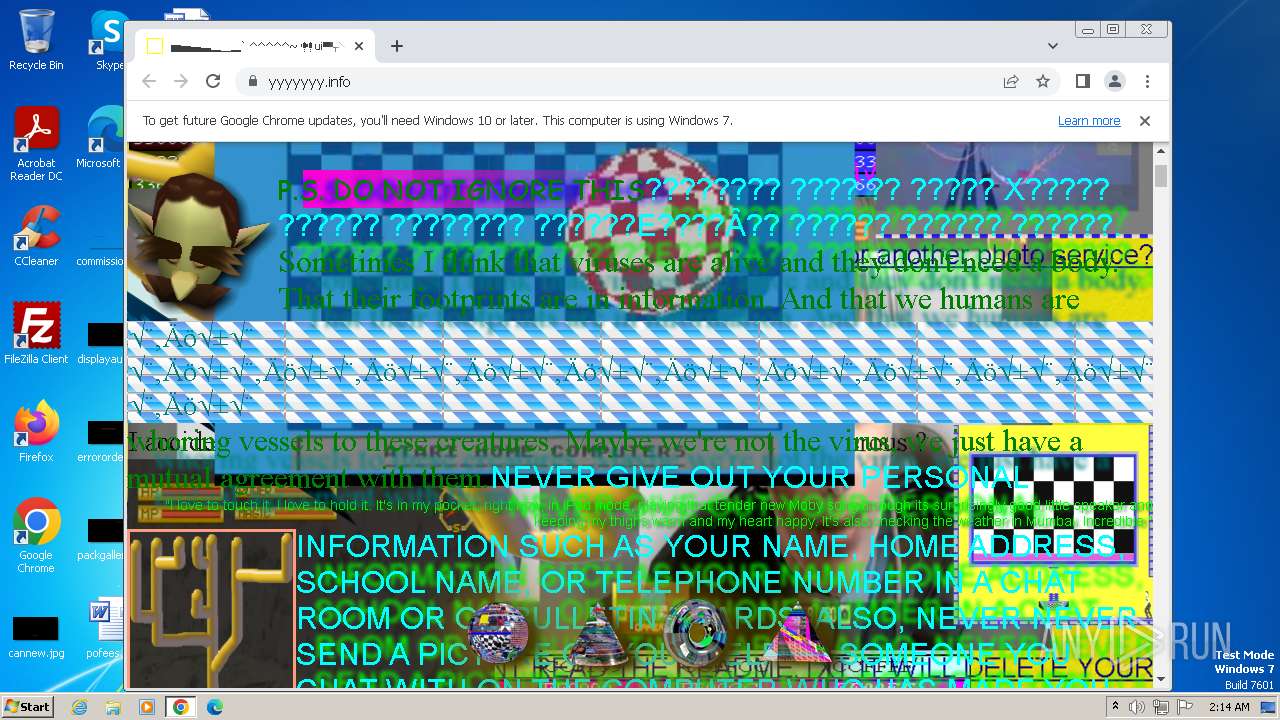The image size is (1280, 720).
Task: Click the bearded mask face image
Action: 198,241
